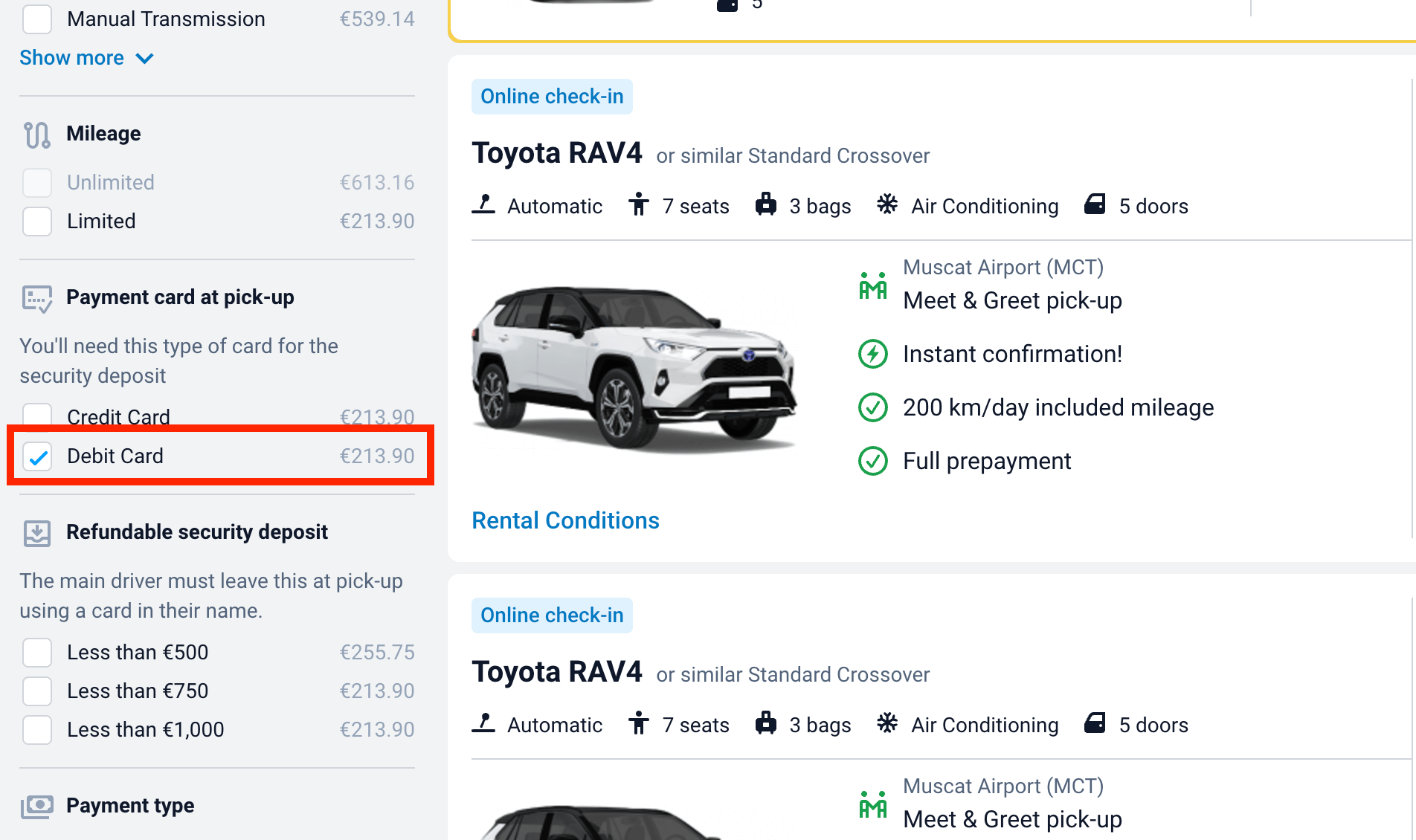Click the 5 doors icon in second card
Viewport: 1416px width, 840px height.
pos(1095,723)
